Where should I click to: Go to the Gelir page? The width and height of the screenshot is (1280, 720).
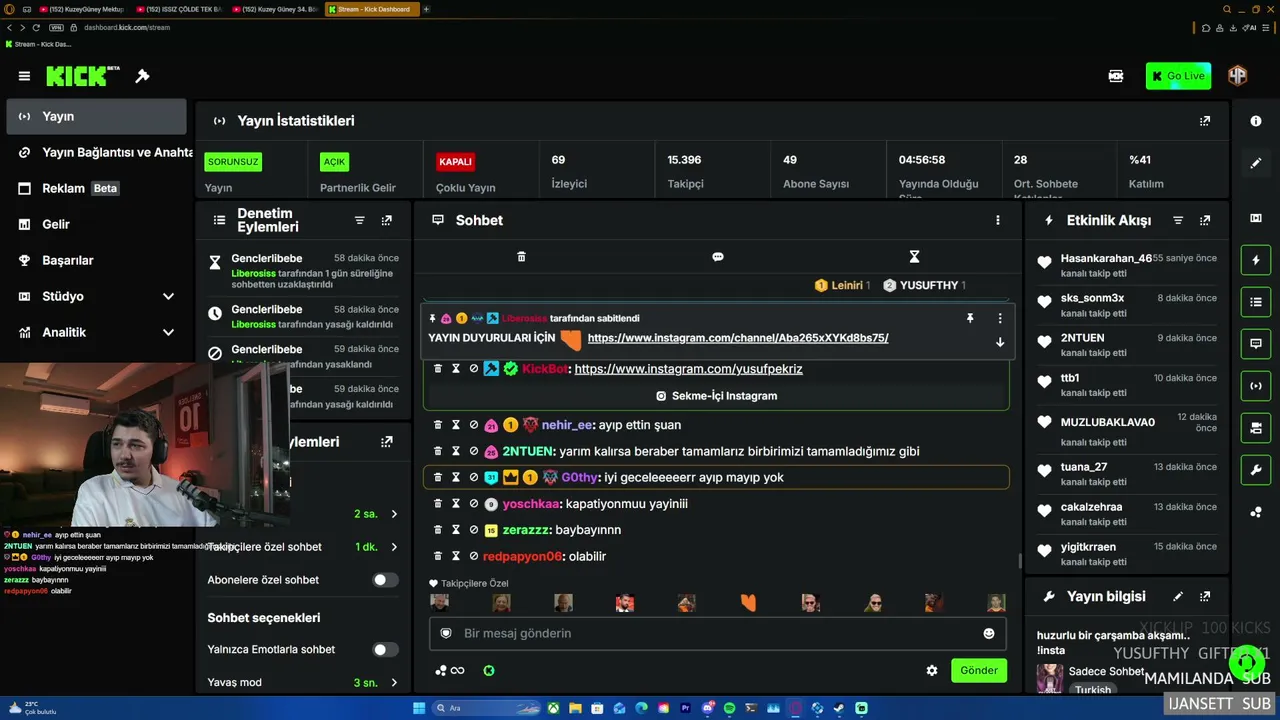click(x=96, y=224)
